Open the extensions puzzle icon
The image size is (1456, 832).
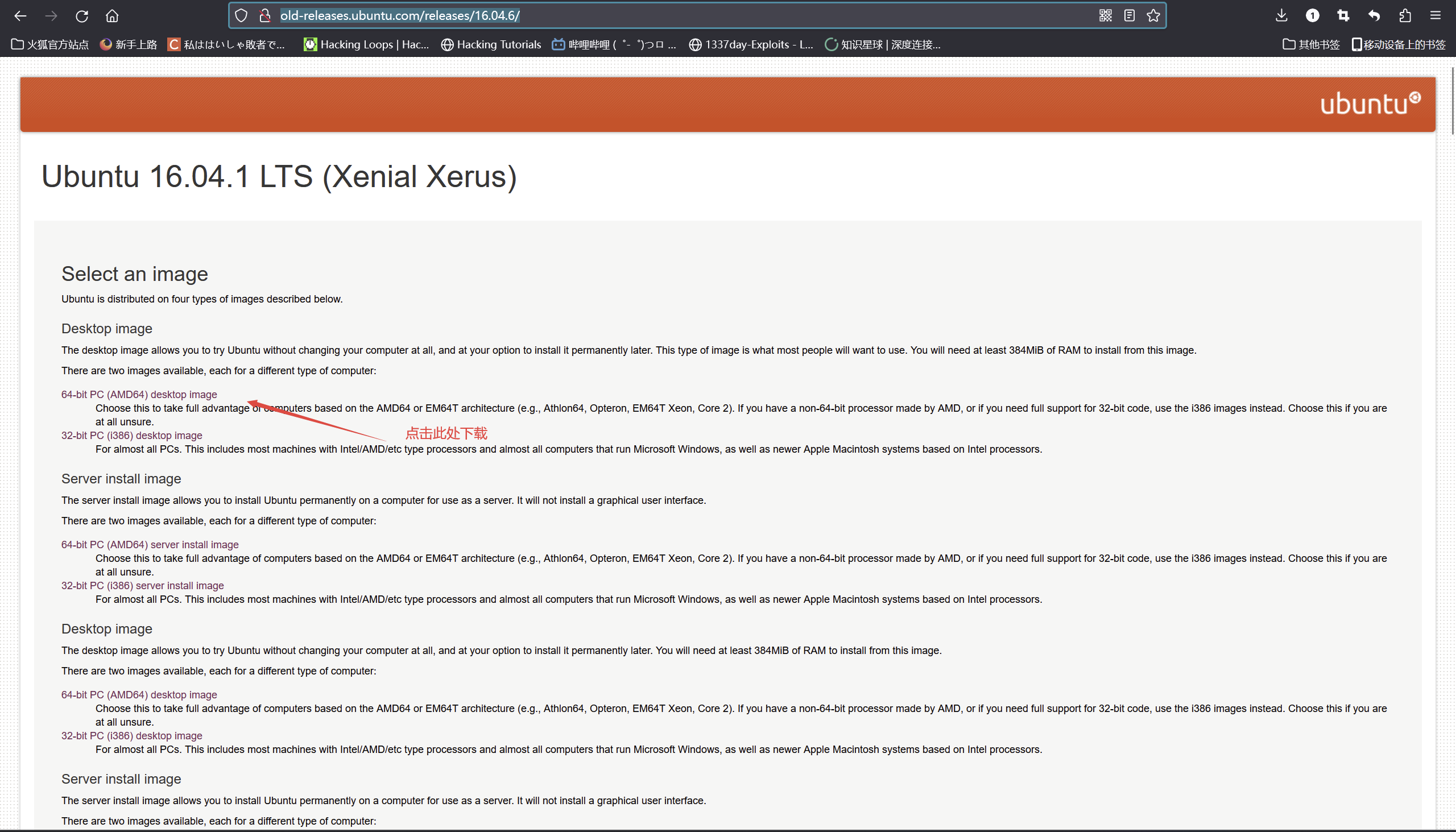coord(1405,15)
